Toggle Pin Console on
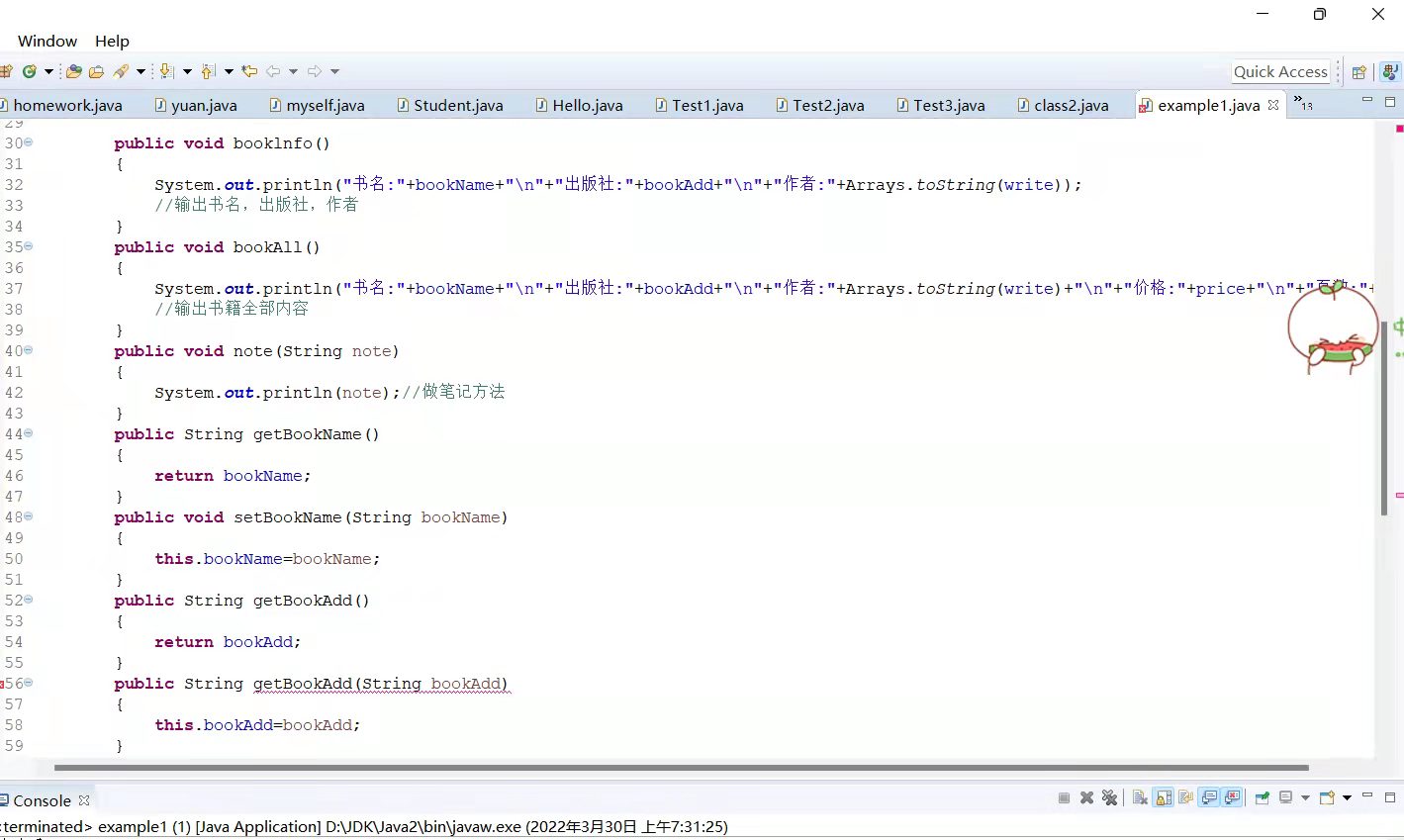 (x=1262, y=801)
